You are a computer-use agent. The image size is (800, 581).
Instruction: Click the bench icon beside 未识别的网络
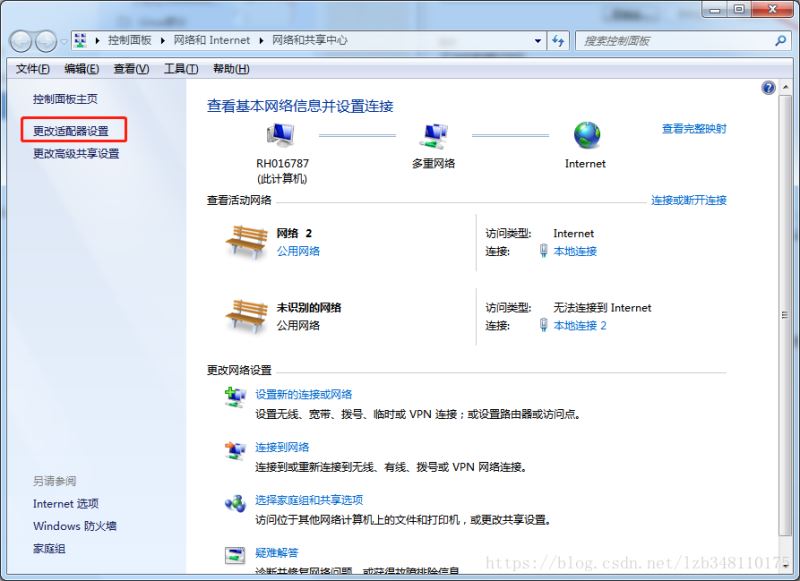pos(245,316)
